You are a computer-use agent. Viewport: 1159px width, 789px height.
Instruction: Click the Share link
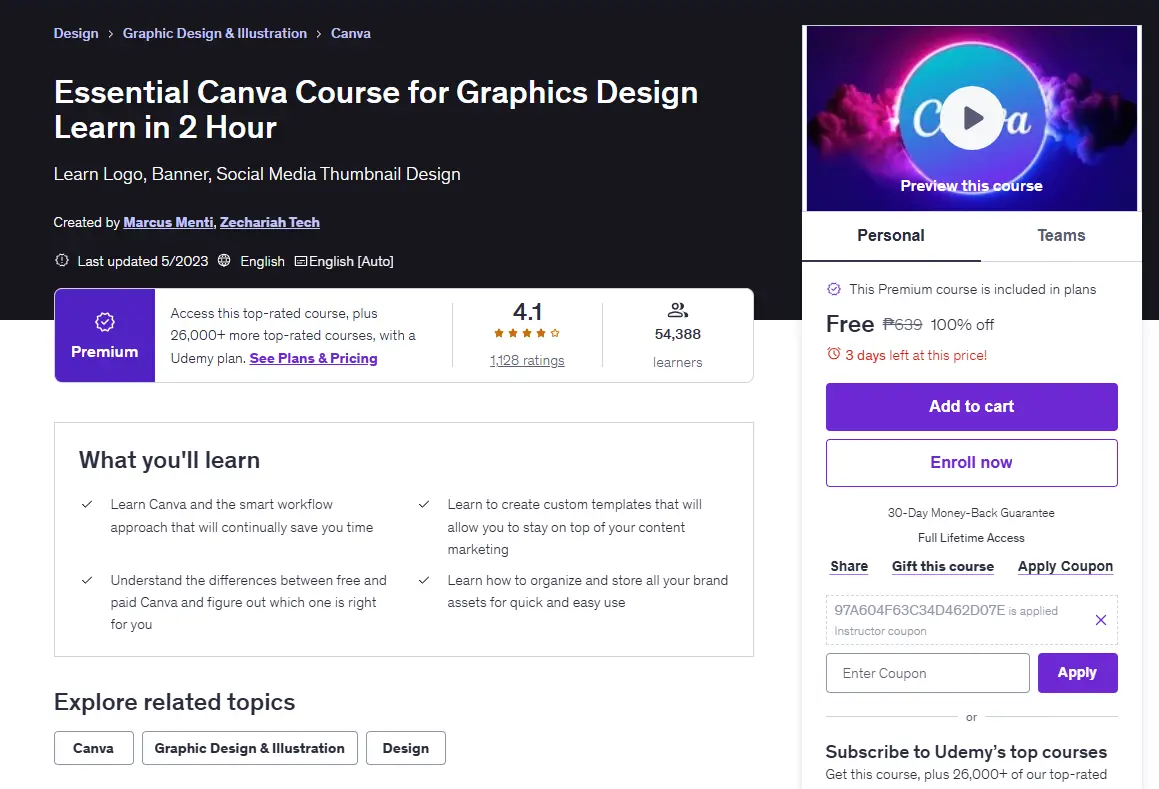click(x=849, y=566)
